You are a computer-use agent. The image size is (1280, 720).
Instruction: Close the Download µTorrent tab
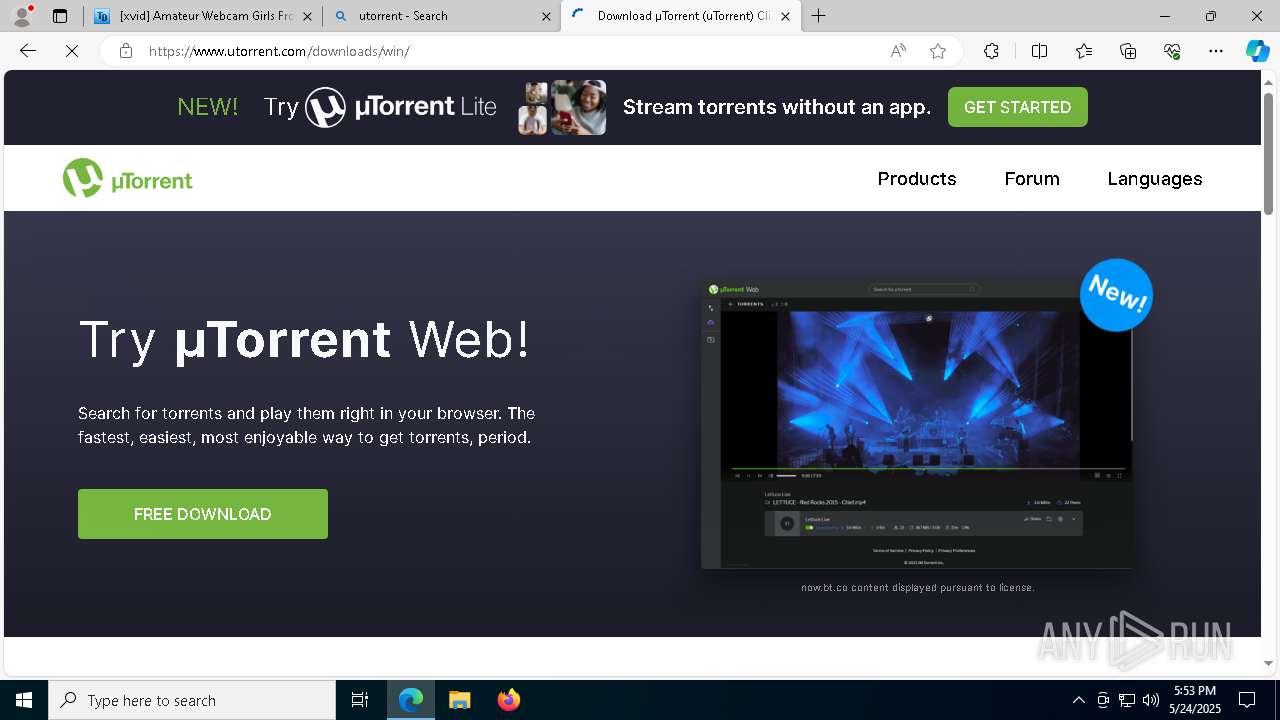785,16
